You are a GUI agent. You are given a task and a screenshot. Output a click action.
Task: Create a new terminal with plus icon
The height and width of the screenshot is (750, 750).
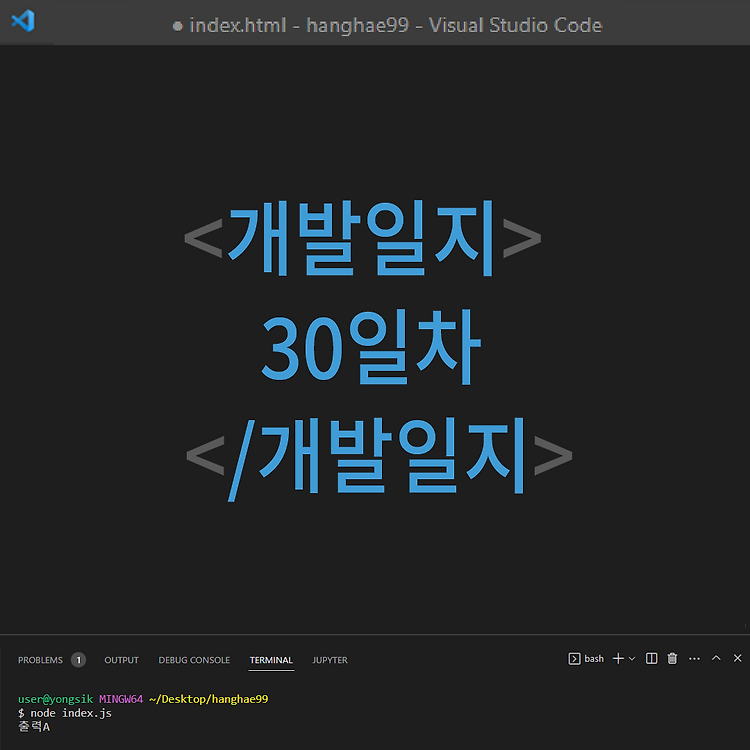(618, 659)
